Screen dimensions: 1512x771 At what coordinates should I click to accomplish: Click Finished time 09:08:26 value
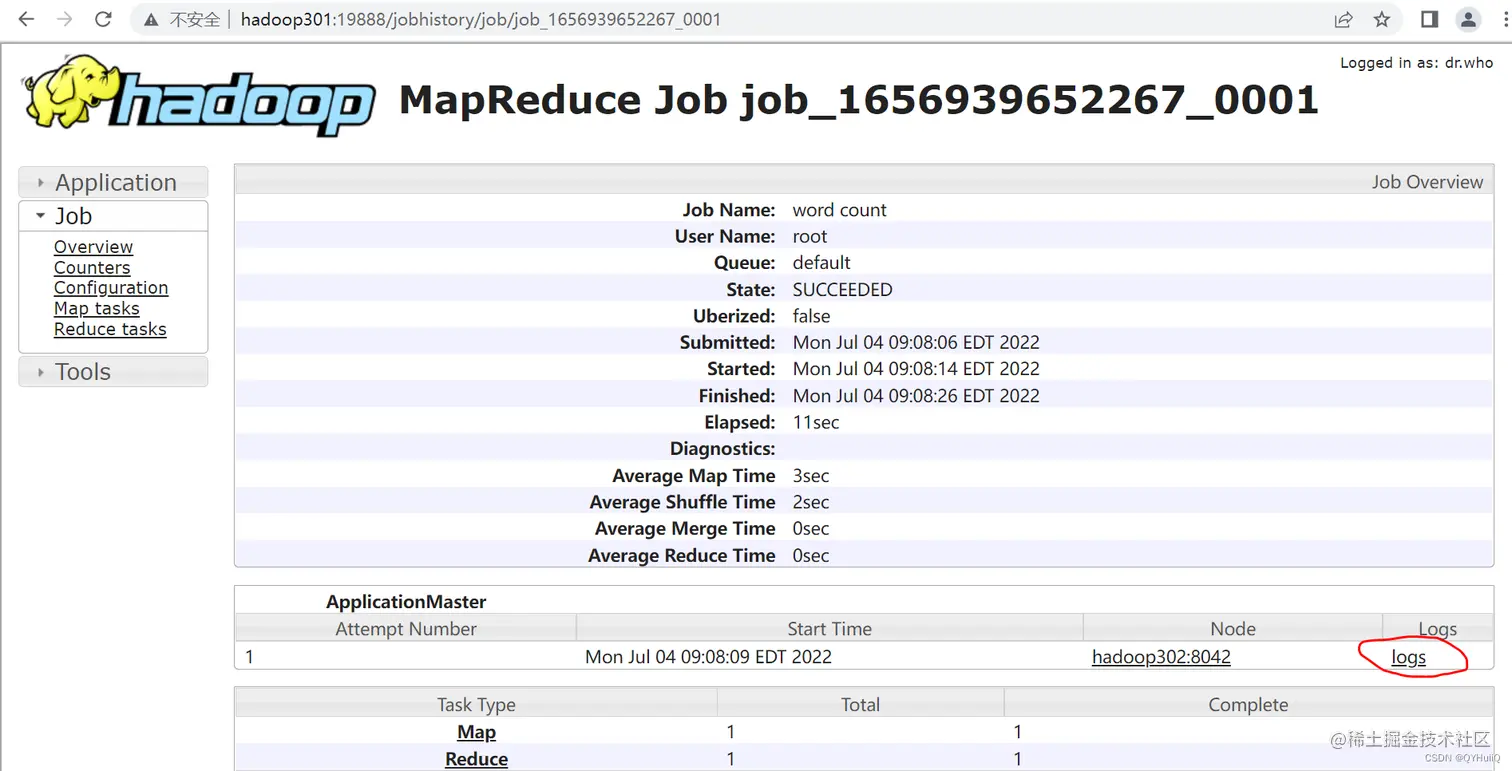coord(916,396)
